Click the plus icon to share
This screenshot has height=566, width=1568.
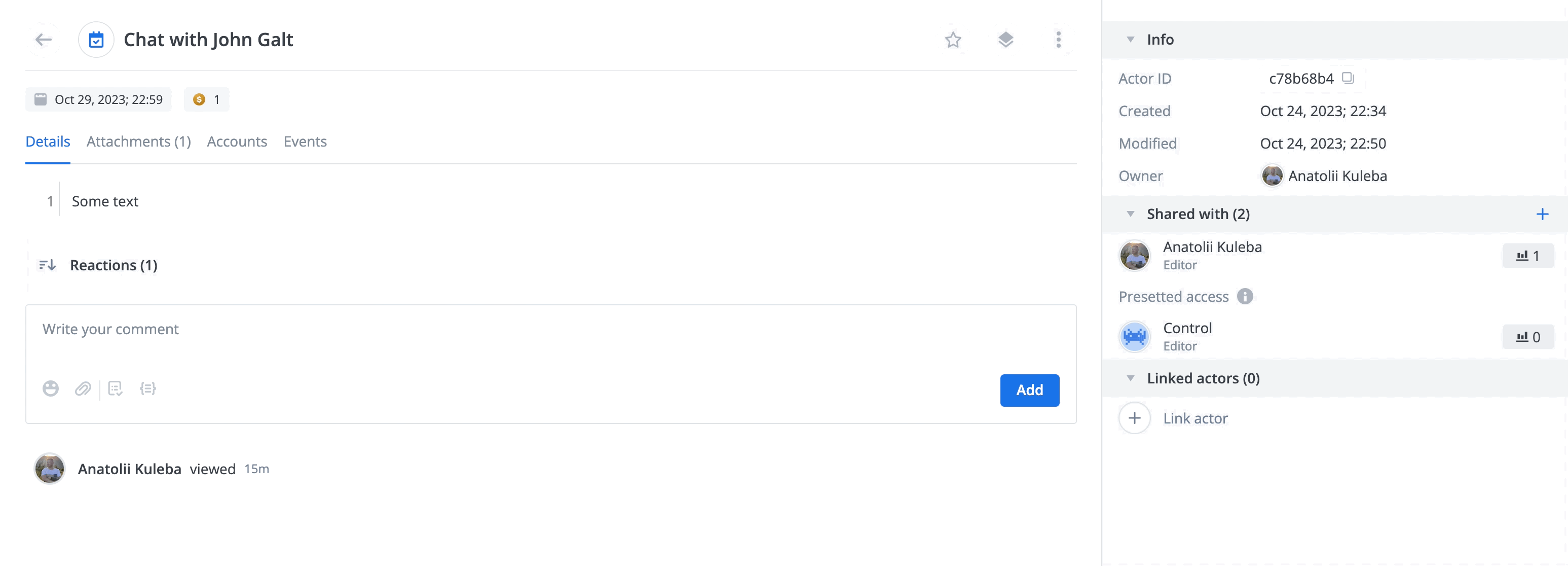[x=1543, y=213]
